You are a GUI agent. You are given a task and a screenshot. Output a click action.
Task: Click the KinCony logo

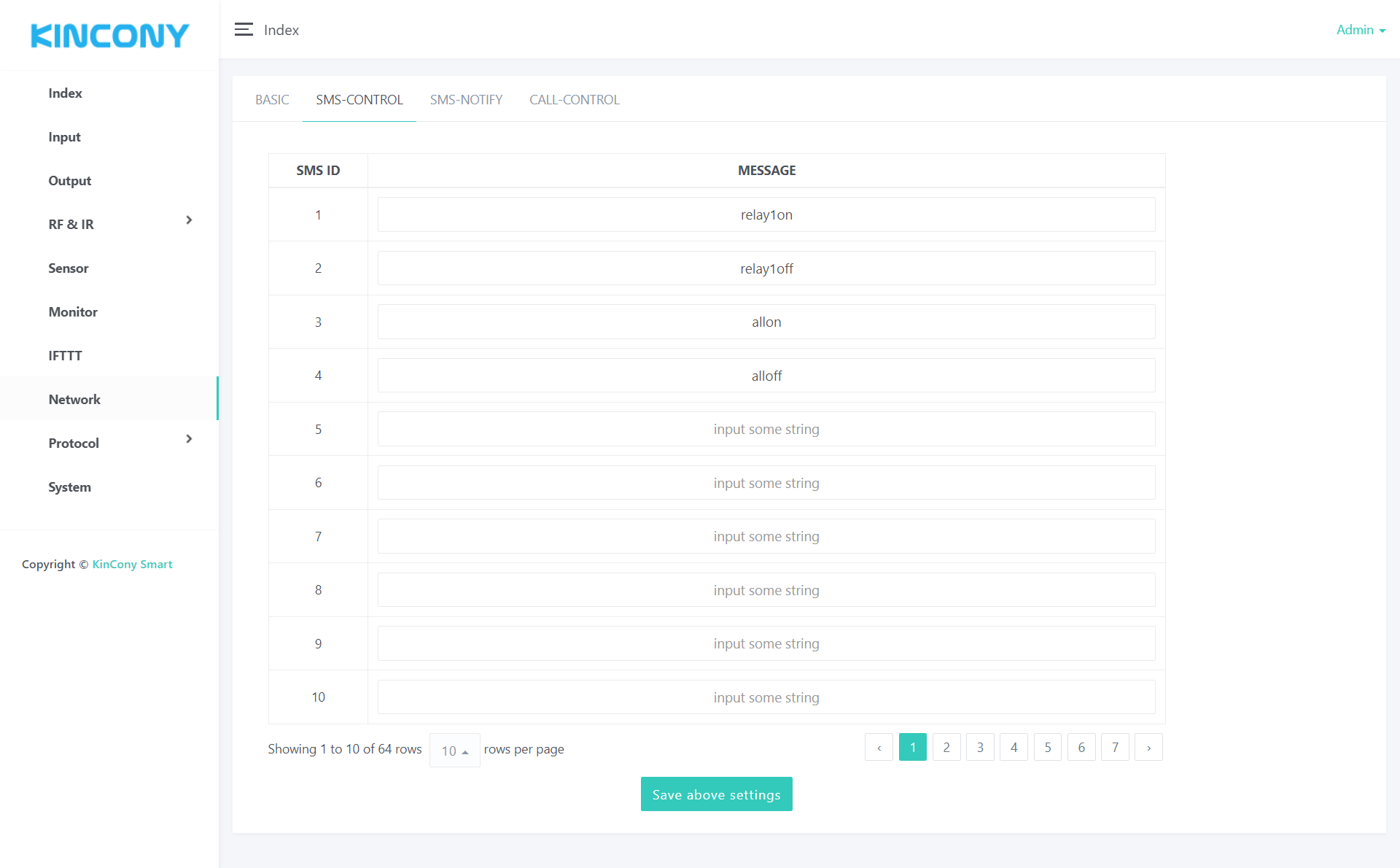109,36
